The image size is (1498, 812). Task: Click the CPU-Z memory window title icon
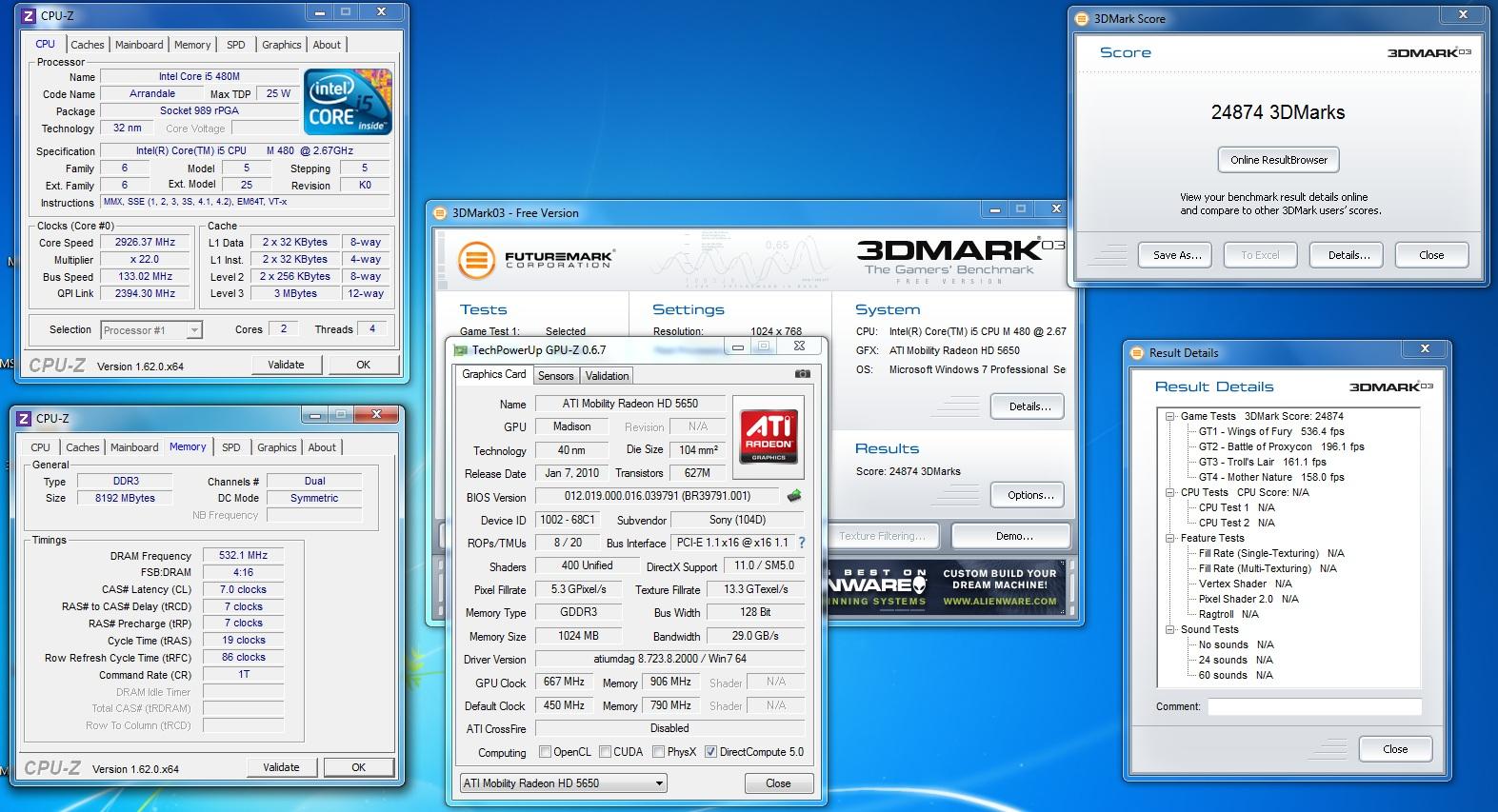[24, 418]
